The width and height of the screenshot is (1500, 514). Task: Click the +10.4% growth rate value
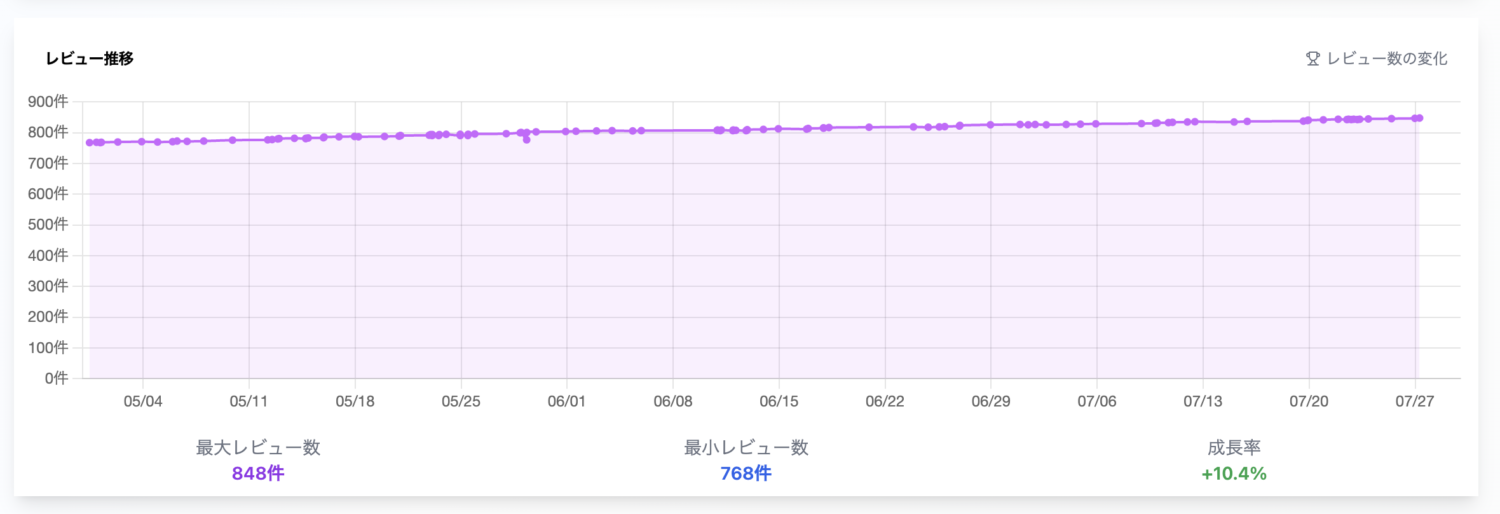(x=1234, y=474)
